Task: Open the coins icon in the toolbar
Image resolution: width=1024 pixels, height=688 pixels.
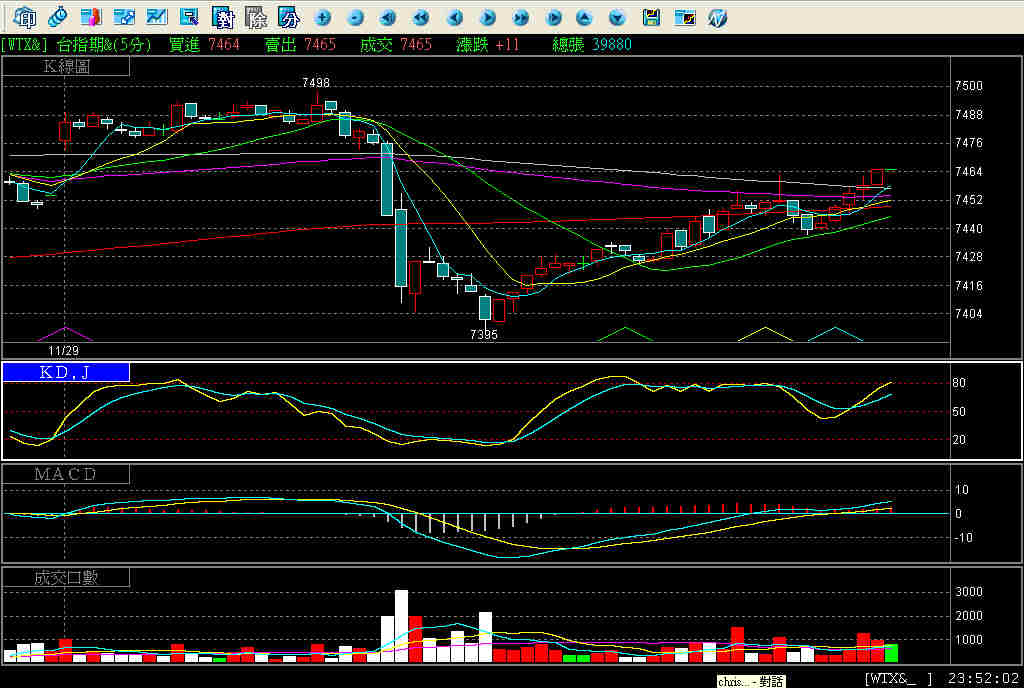Action: 57,18
